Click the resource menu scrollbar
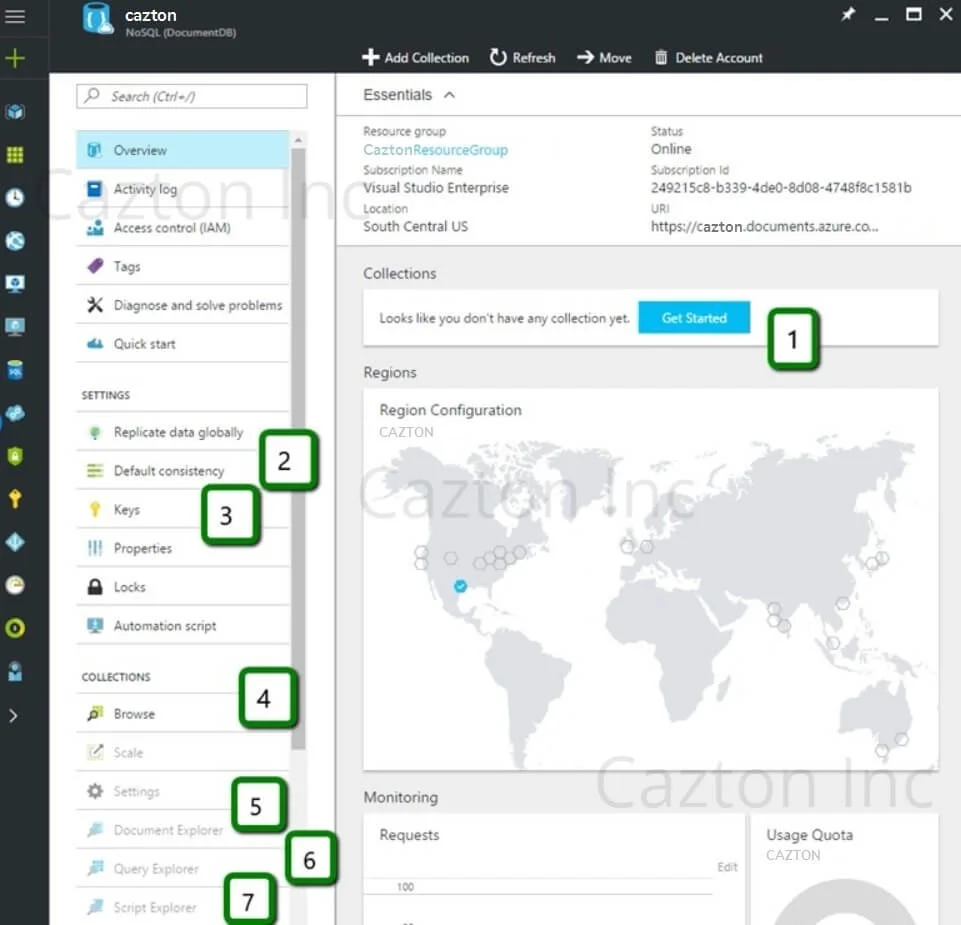 [298, 447]
